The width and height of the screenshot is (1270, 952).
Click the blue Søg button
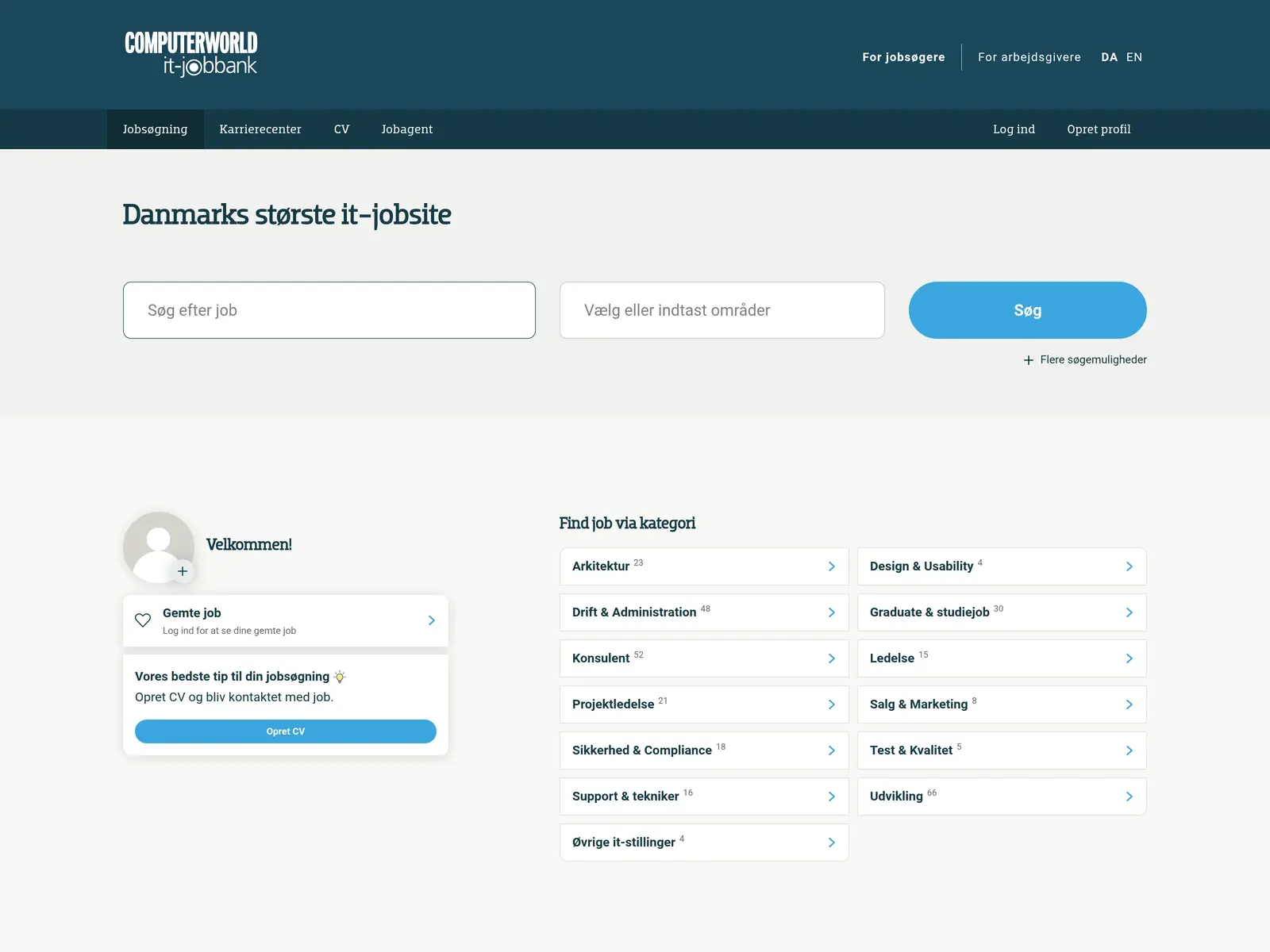click(x=1028, y=310)
